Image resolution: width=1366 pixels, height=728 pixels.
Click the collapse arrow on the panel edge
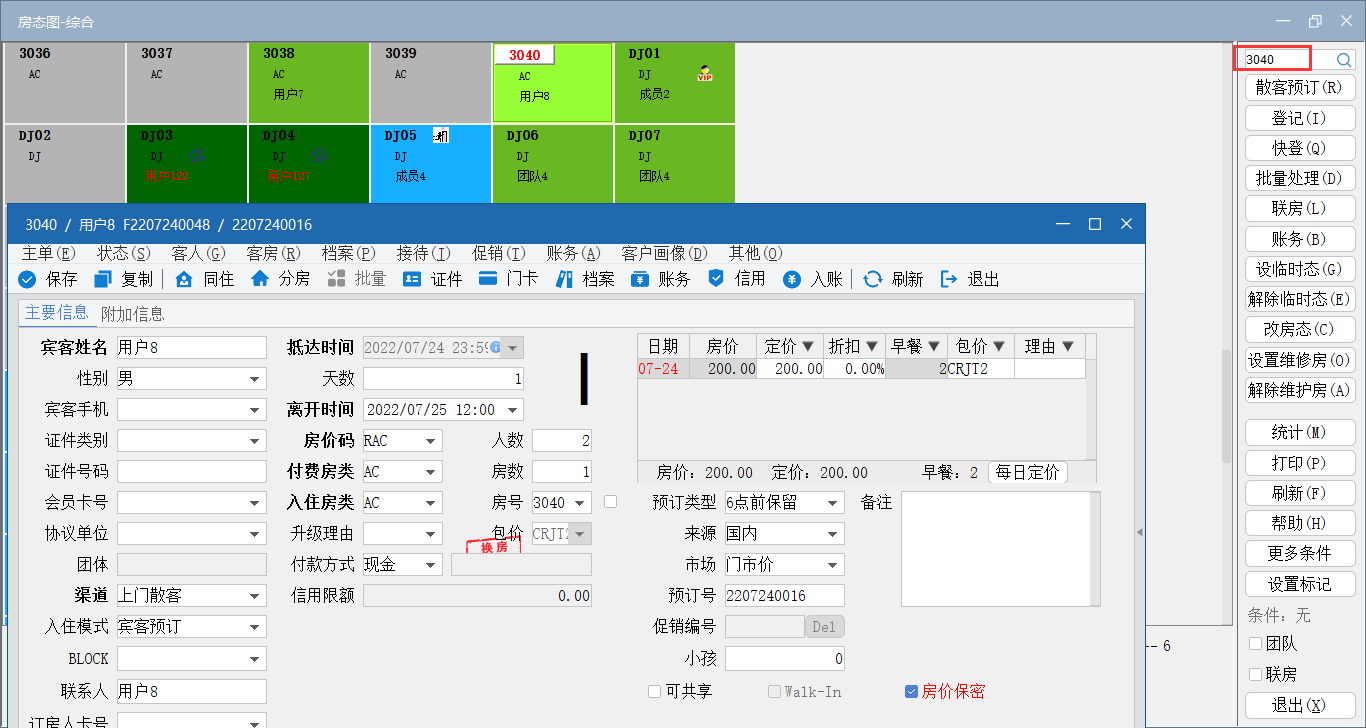(x=1139, y=533)
